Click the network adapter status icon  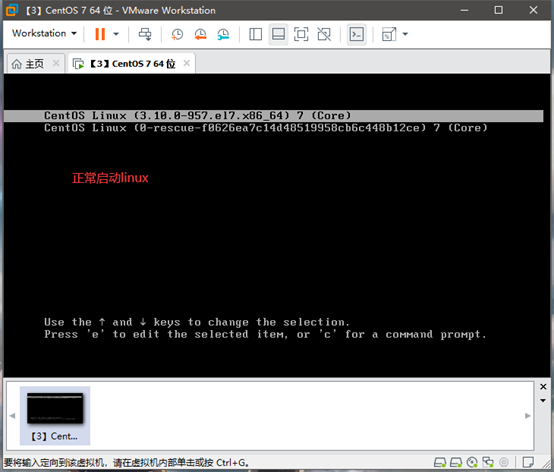[488, 462]
